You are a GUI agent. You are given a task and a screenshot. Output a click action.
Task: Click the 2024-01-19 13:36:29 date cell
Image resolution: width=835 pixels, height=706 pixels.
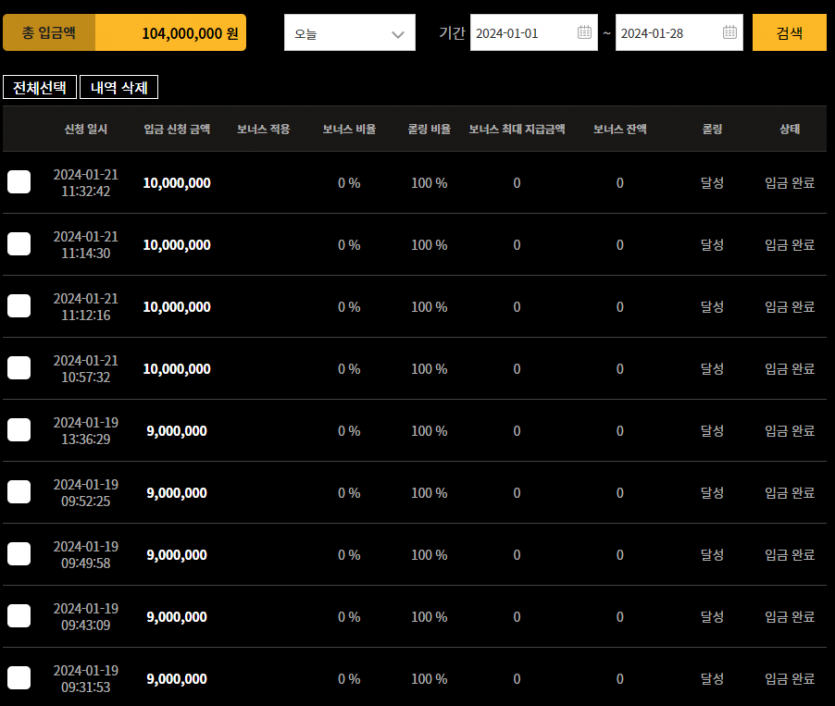pyautogui.click(x=86, y=431)
